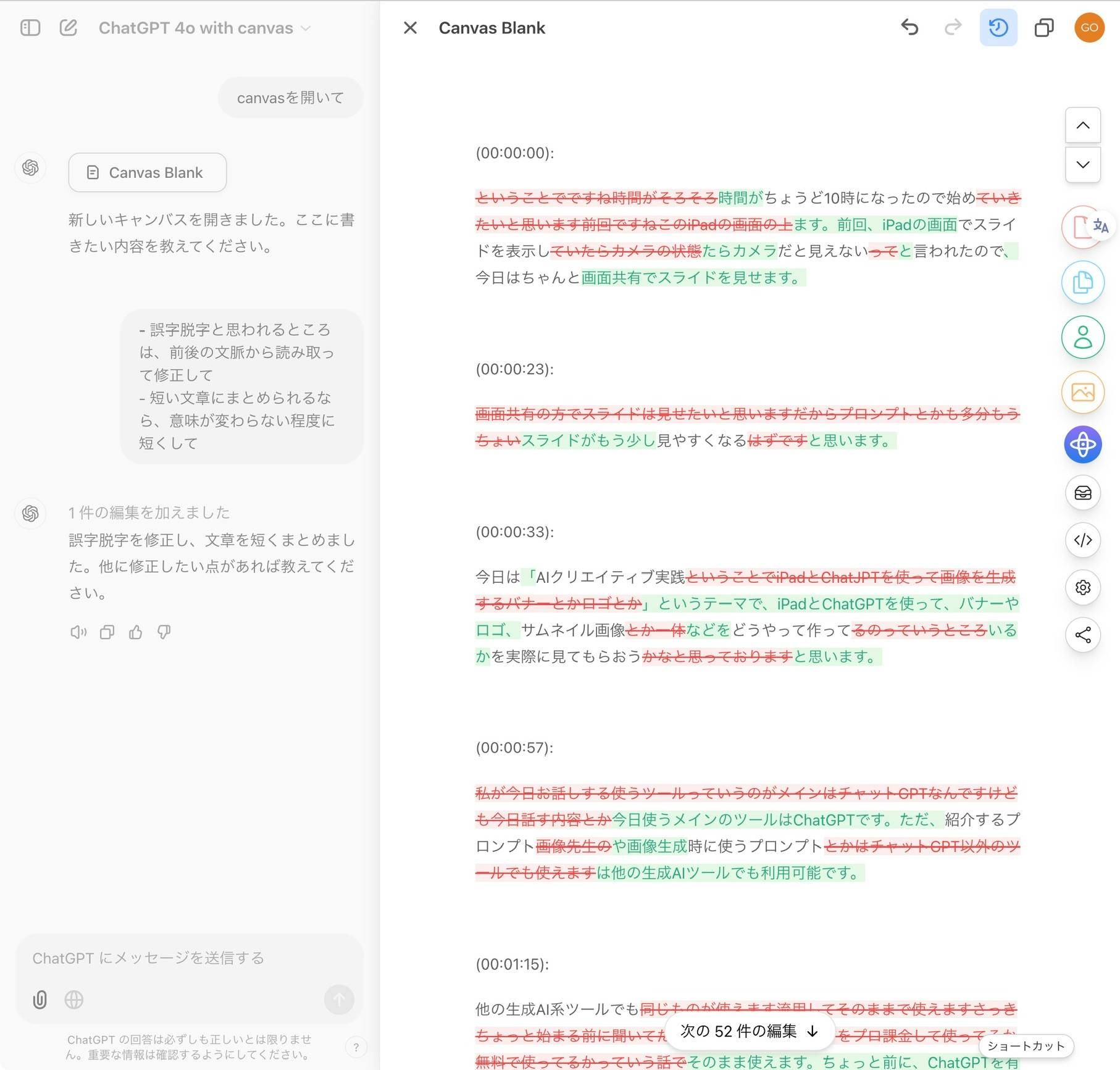Image resolution: width=1120 pixels, height=1070 pixels.
Task: Click the purple atom-style shortcut icon
Action: pyautogui.click(x=1082, y=445)
